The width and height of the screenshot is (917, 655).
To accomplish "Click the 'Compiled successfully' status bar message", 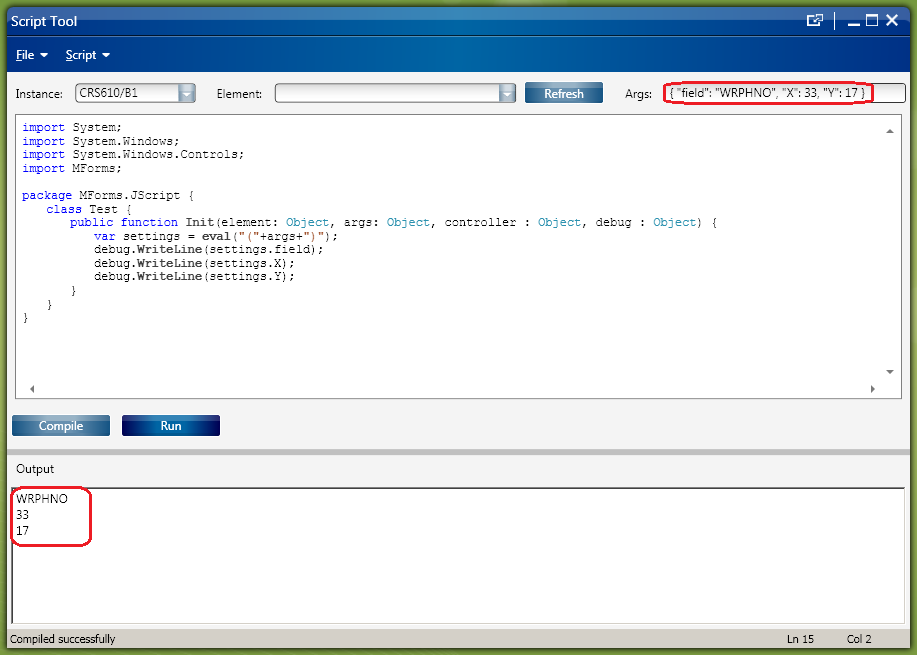I will point(63,639).
